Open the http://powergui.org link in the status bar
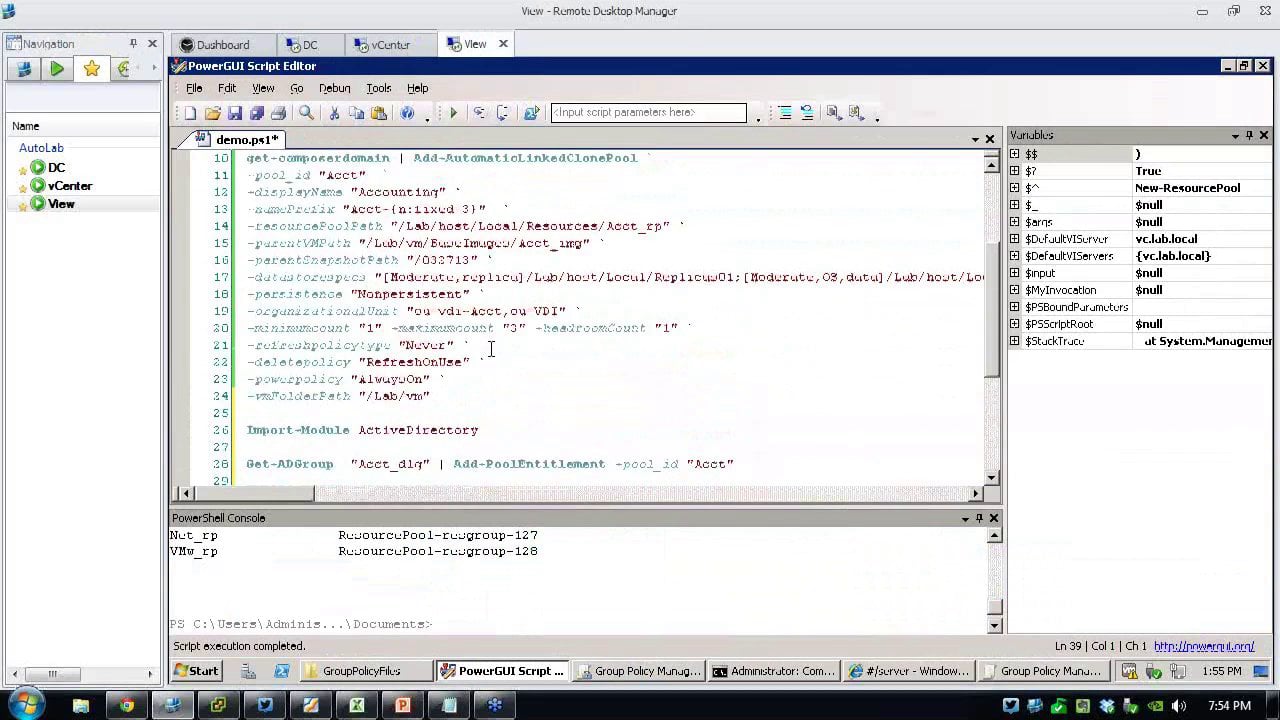 coord(1204,647)
